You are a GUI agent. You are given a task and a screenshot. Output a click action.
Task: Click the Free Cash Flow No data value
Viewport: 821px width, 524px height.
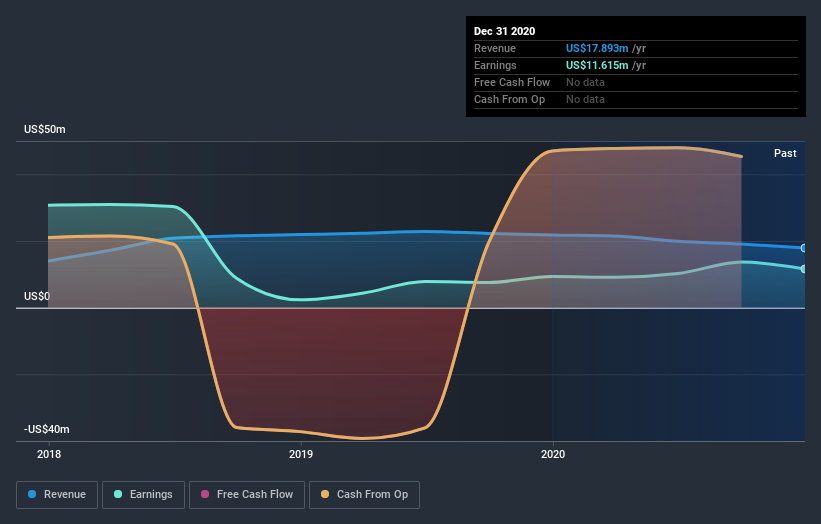pos(585,82)
